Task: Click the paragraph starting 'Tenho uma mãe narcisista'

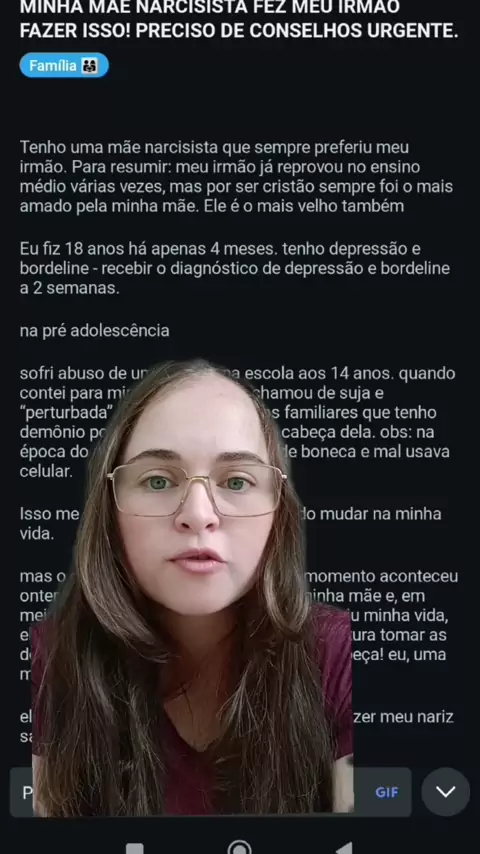Action: 236,176
